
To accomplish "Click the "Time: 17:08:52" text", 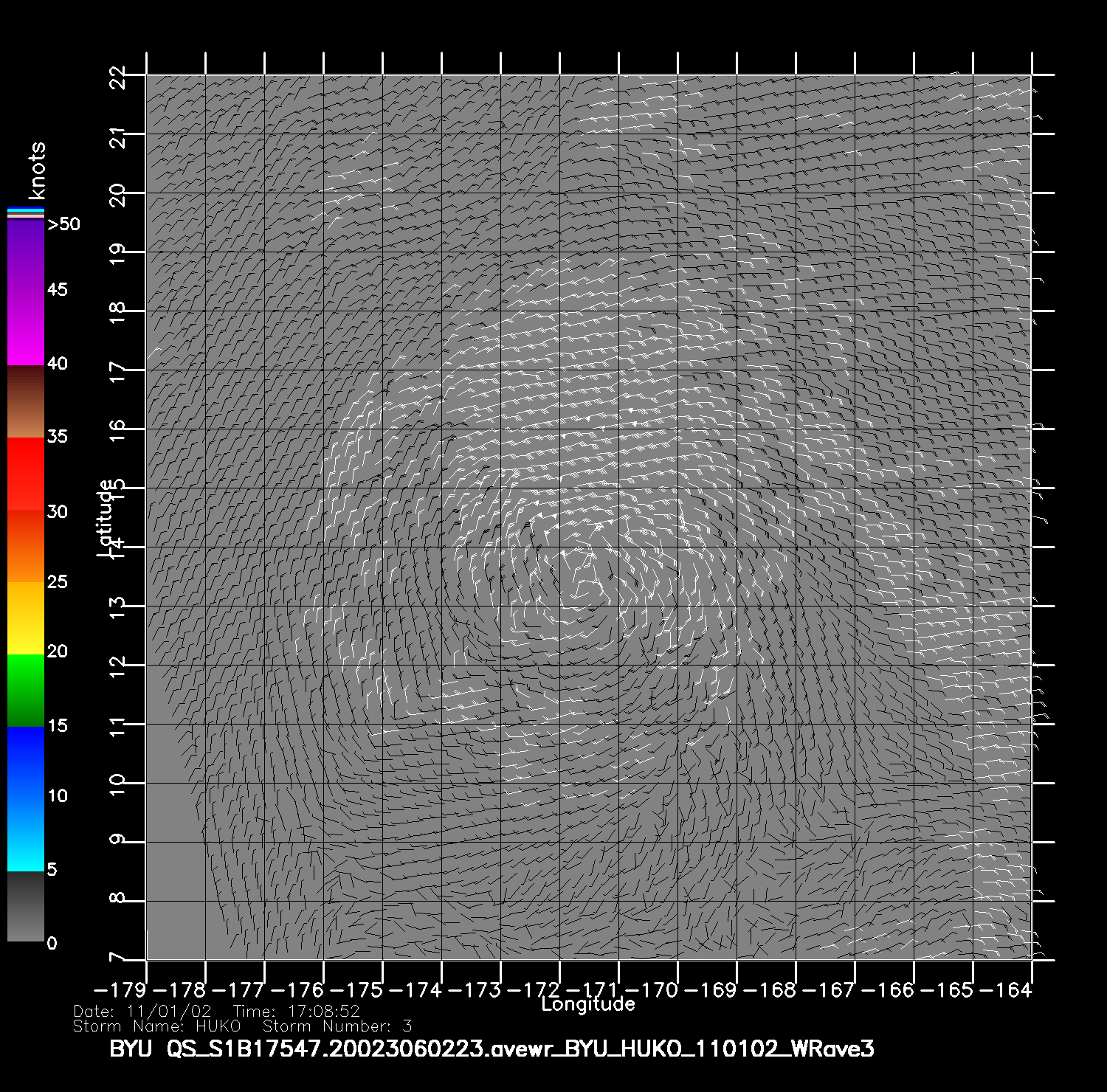I will 296,1012.
